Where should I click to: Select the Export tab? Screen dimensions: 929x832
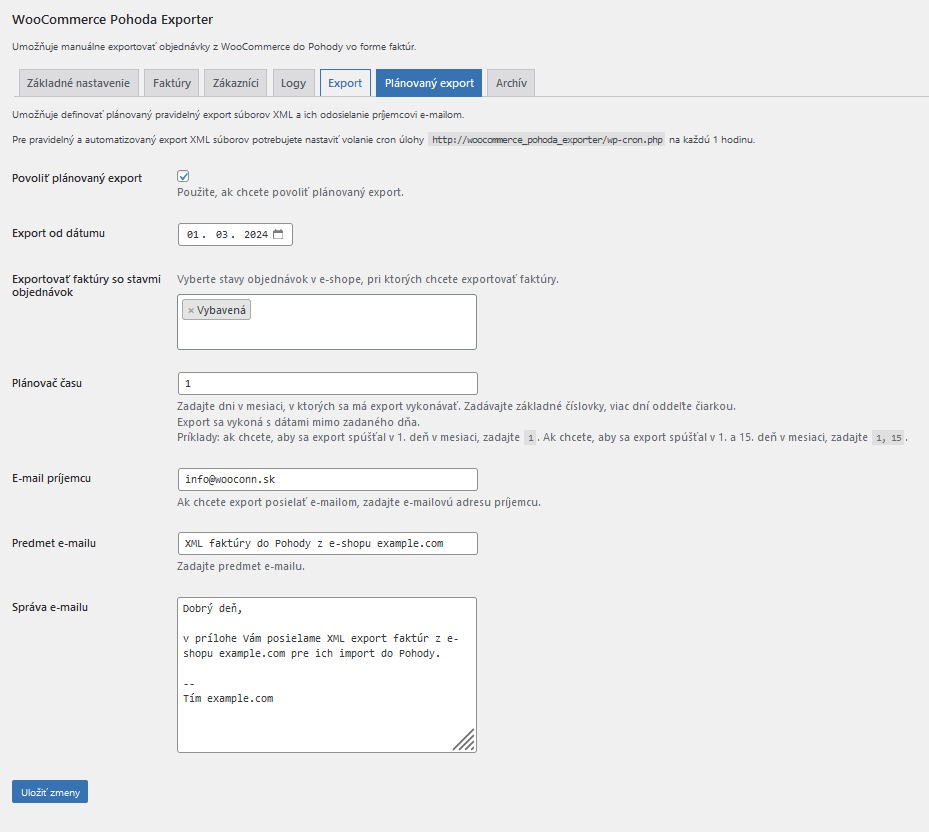point(345,83)
